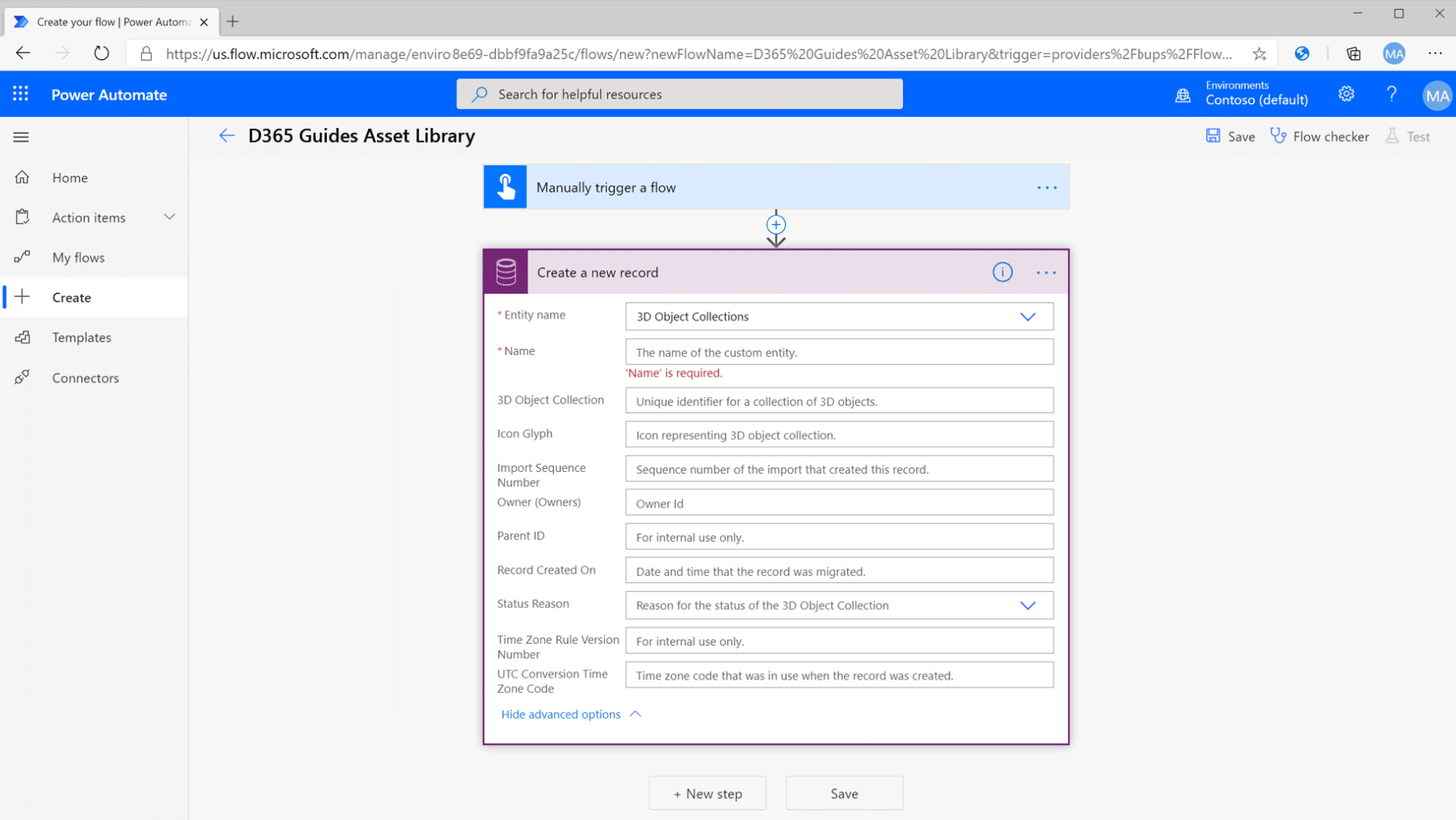This screenshot has height=820, width=1456.
Task: Click the insert step plus circle between cards
Action: click(776, 225)
